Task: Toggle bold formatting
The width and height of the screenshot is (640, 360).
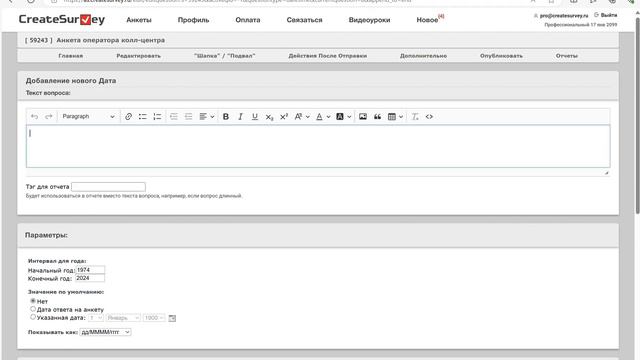Action: click(226, 117)
